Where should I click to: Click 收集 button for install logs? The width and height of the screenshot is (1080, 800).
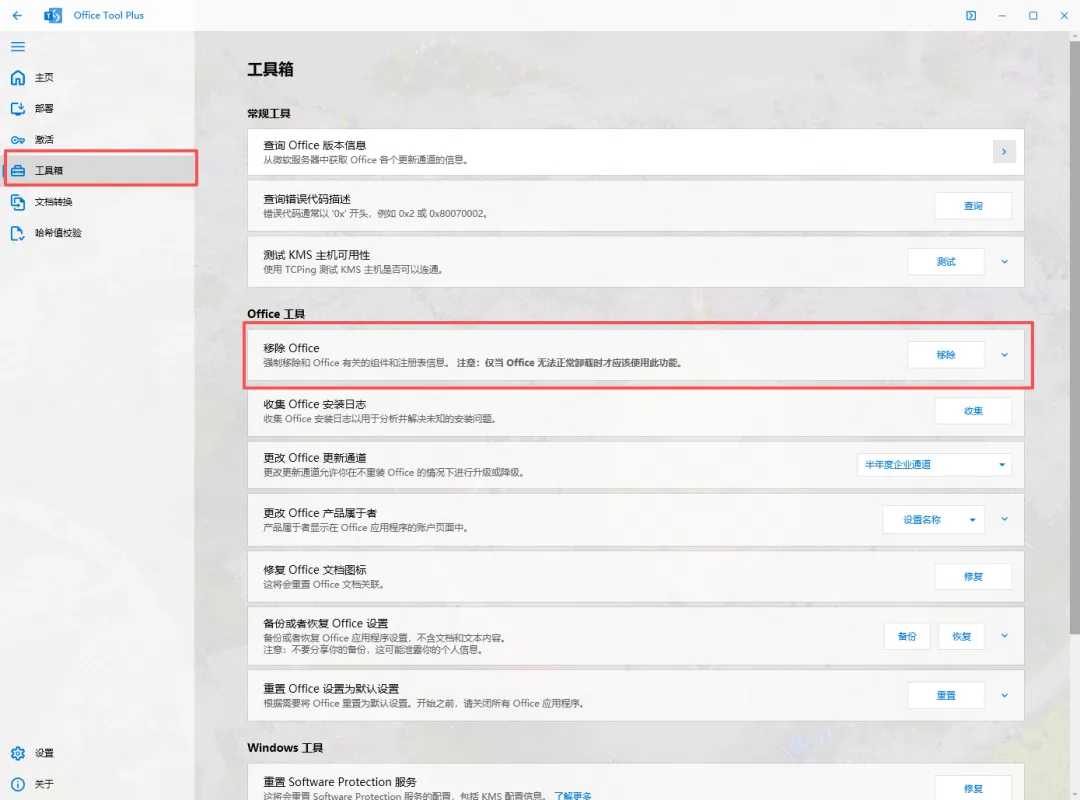click(973, 411)
